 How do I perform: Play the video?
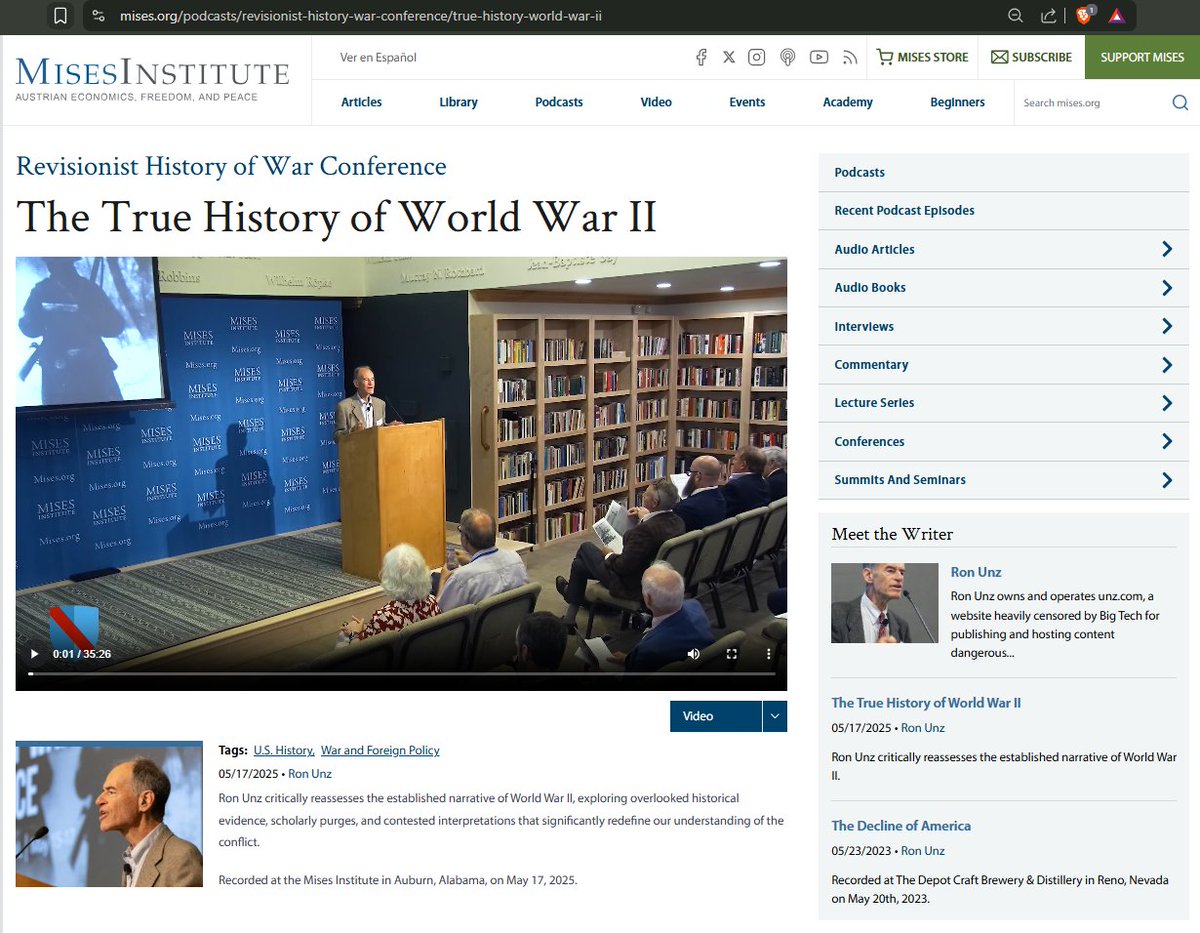34,654
